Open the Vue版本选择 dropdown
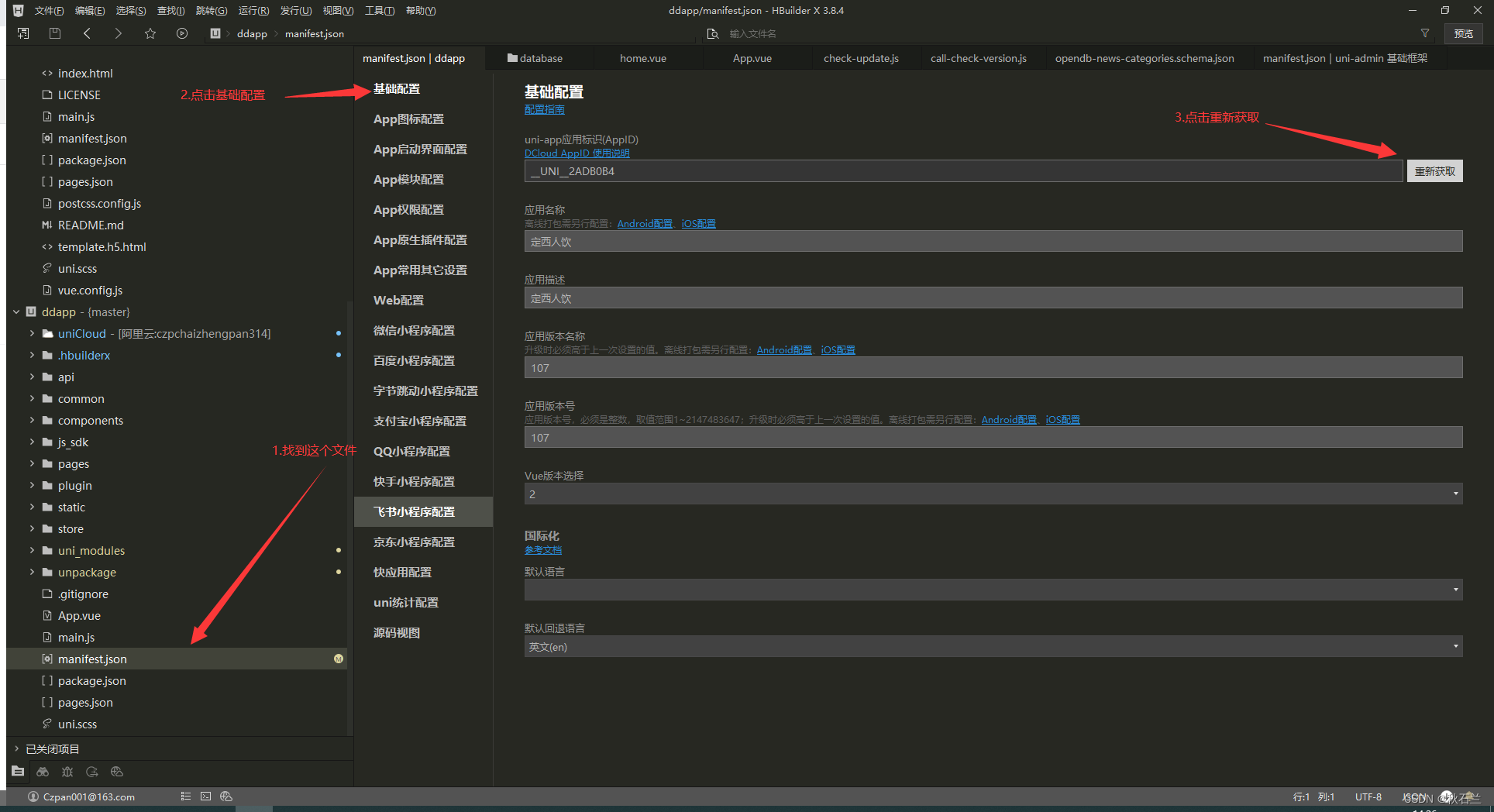The width and height of the screenshot is (1494, 812). click(x=993, y=494)
